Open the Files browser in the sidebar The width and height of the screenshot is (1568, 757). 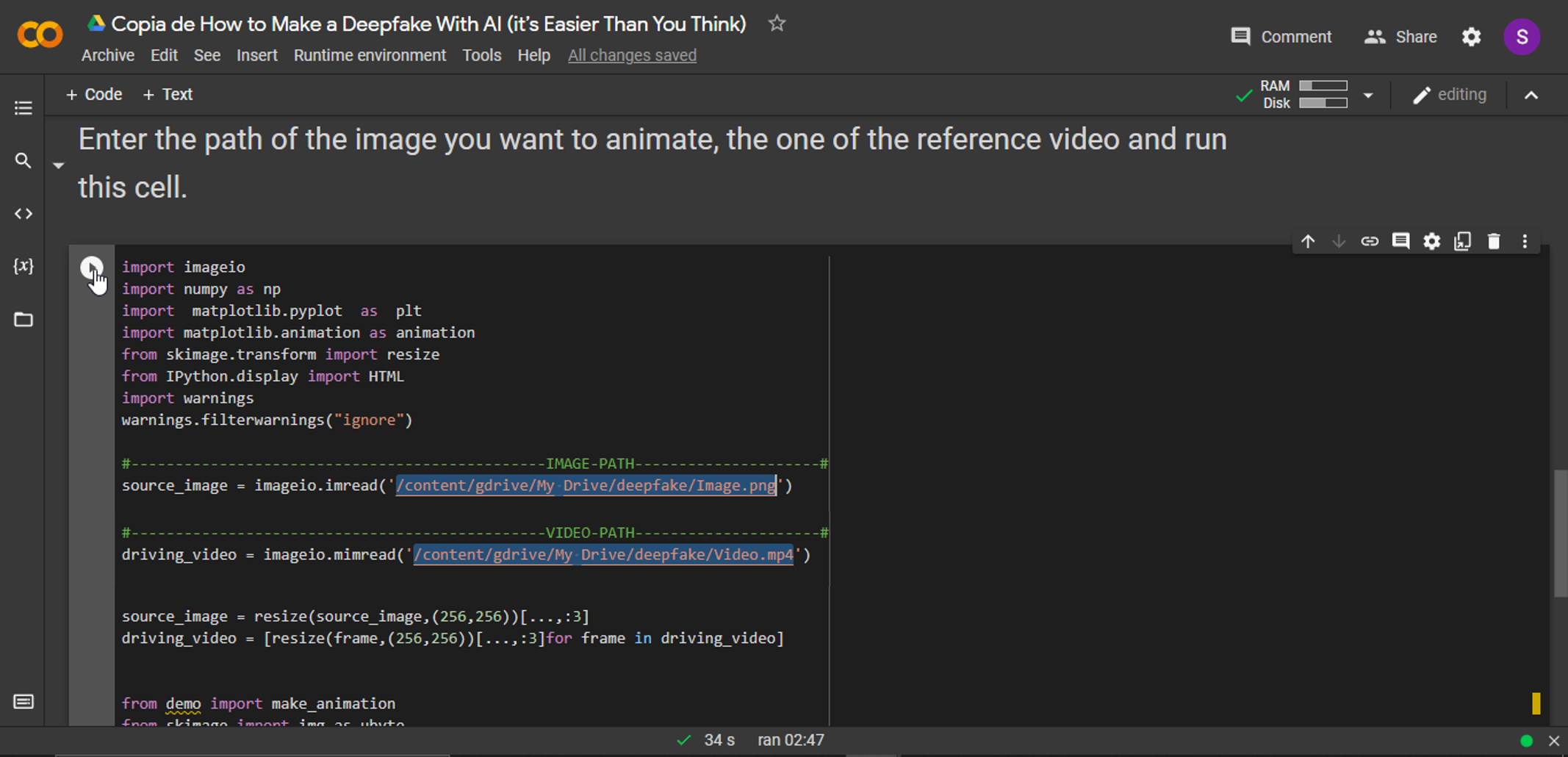(x=23, y=320)
